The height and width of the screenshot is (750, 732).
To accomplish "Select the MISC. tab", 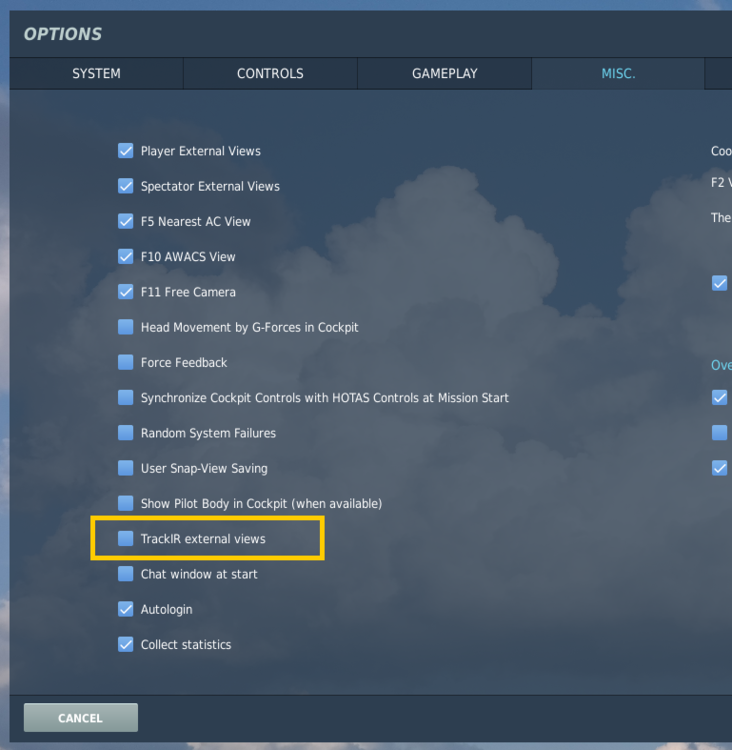I will pos(618,74).
